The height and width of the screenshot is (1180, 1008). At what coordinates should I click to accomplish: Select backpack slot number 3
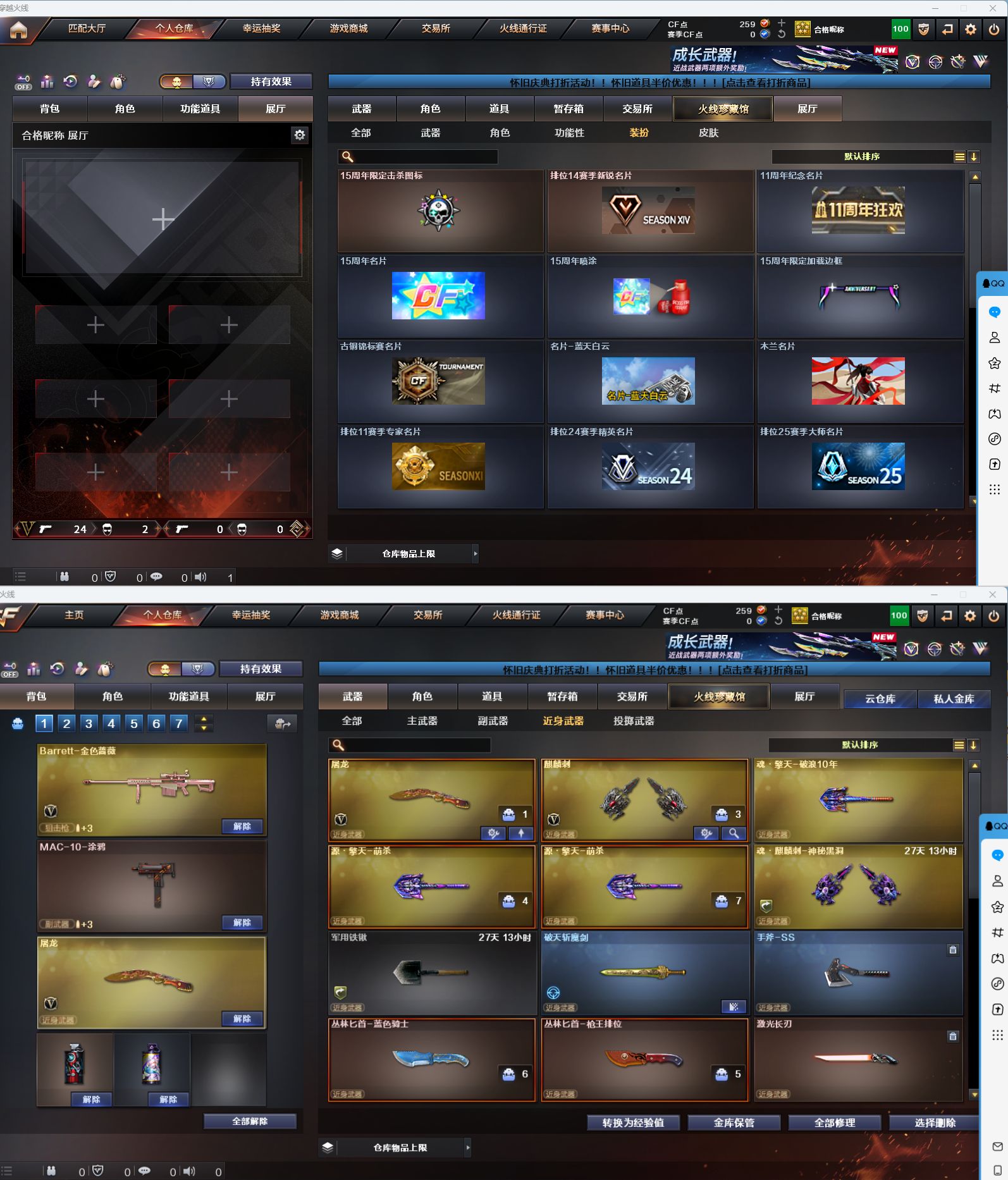point(89,723)
